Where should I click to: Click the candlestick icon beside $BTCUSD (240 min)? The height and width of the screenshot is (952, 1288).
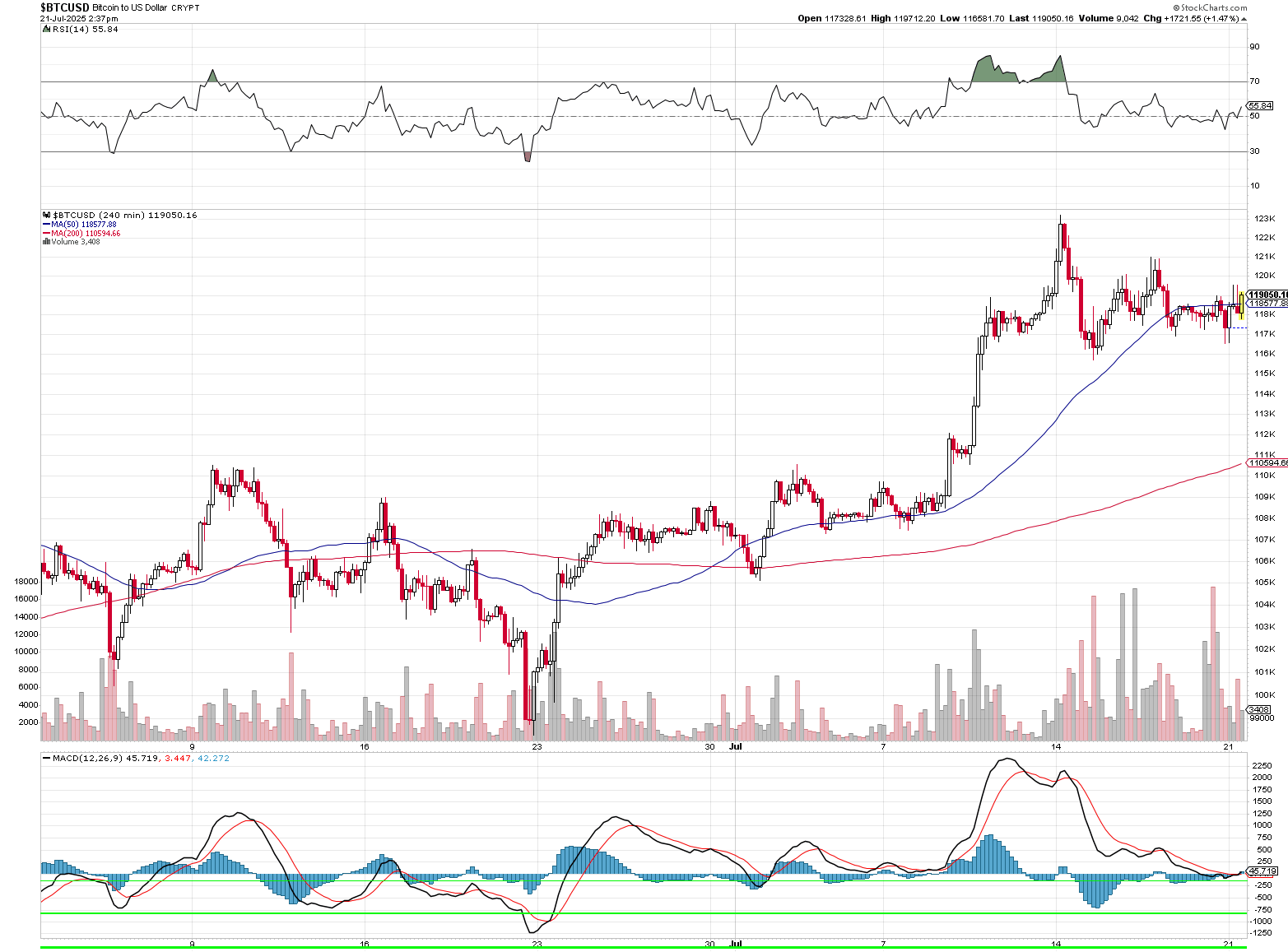click(x=46, y=216)
